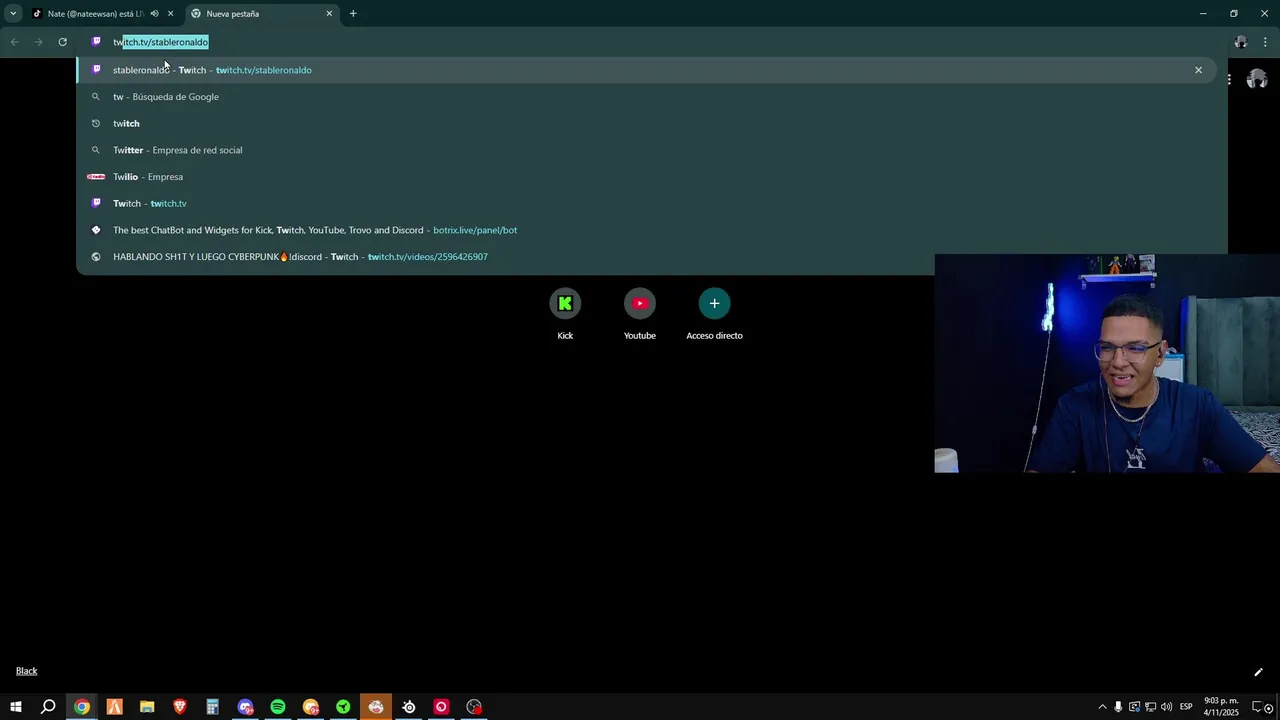Open the OBS Studio taskbar icon
The image size is (1280, 720).
tap(474, 707)
